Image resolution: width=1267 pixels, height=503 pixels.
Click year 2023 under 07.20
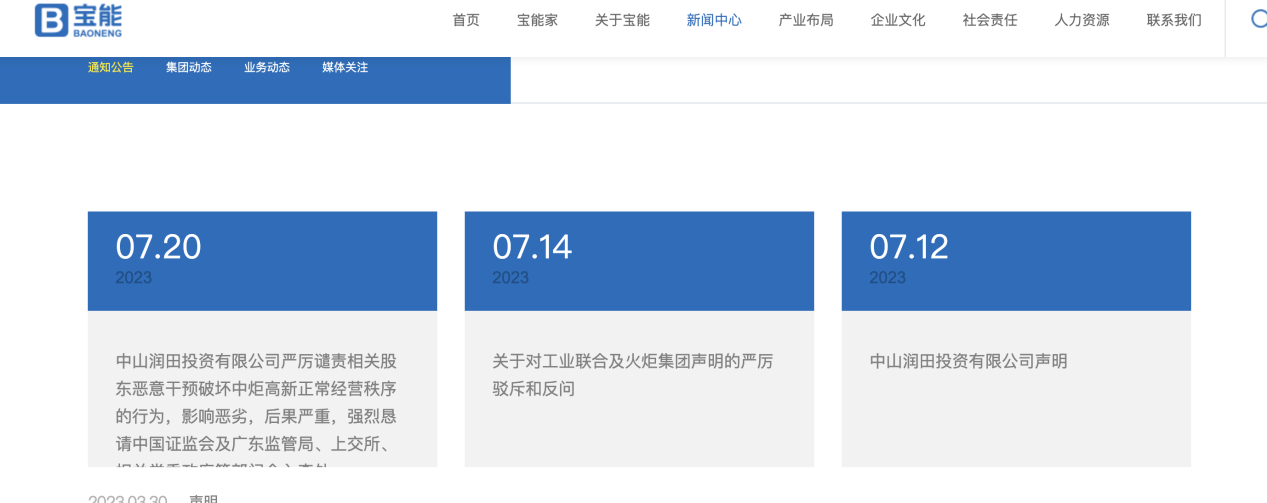click(134, 277)
